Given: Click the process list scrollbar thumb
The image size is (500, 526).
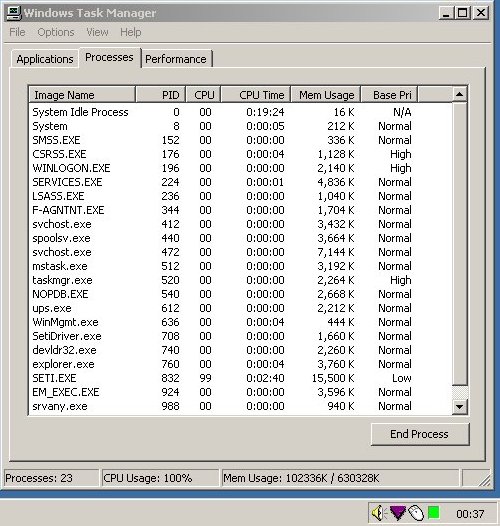Looking at the screenshot, I should (x=459, y=244).
